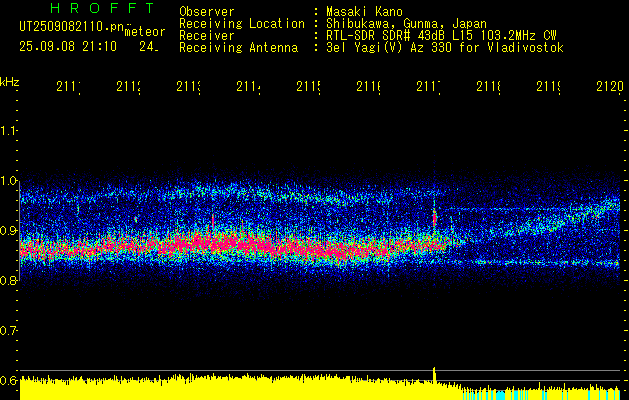Click the 2117 time axis marker
Image resolution: width=629 pixels, height=400 pixels.
[x=429, y=87]
